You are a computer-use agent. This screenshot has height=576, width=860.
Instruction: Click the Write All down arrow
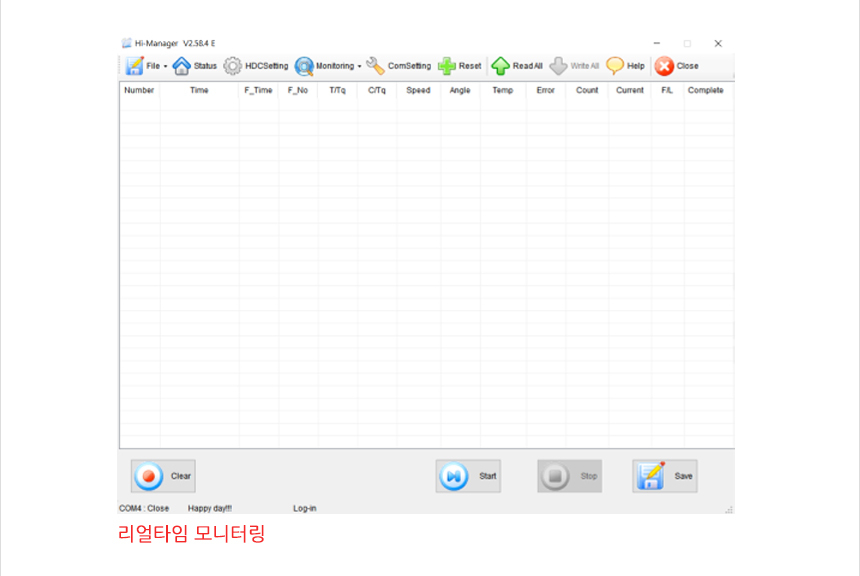coord(559,66)
